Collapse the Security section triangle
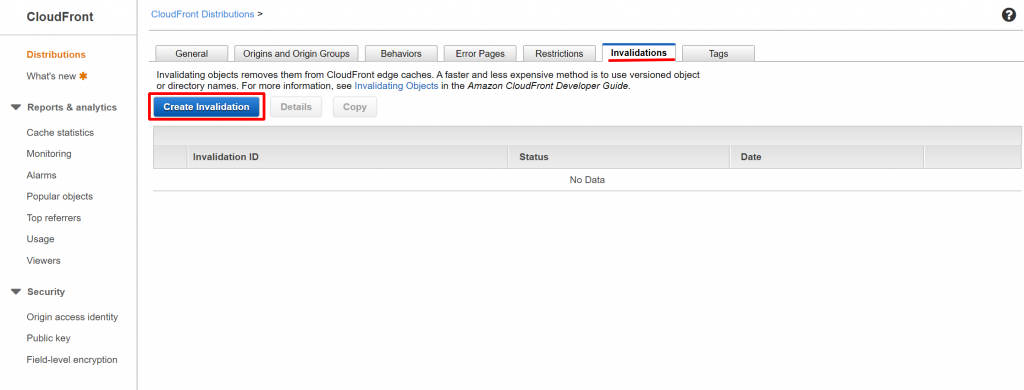 pos(16,292)
